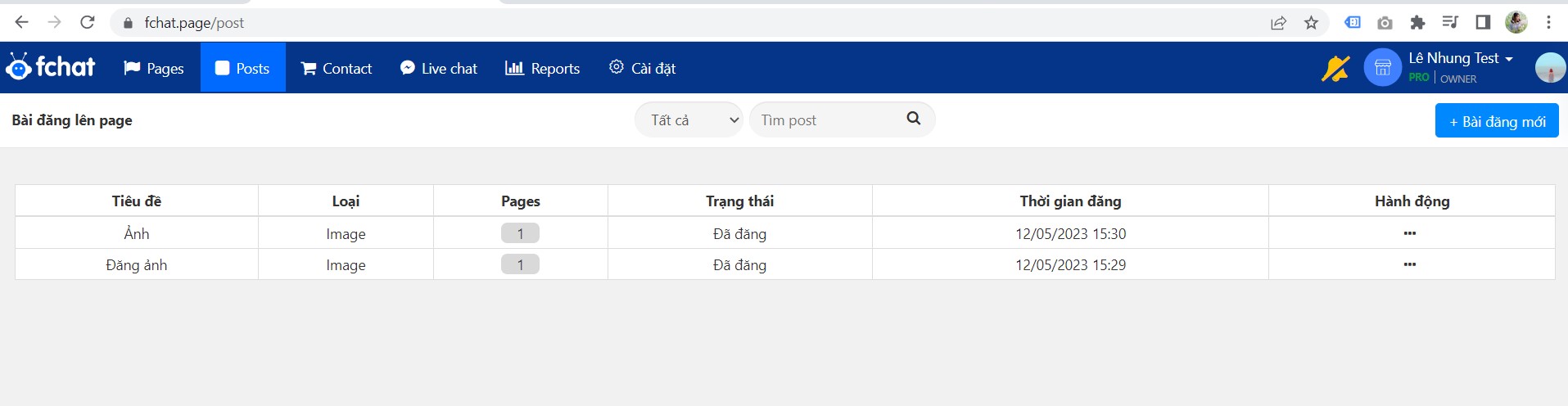Viewport: 1568px width, 406px height.
Task: Go to the Pages menu
Action: pyautogui.click(x=154, y=69)
